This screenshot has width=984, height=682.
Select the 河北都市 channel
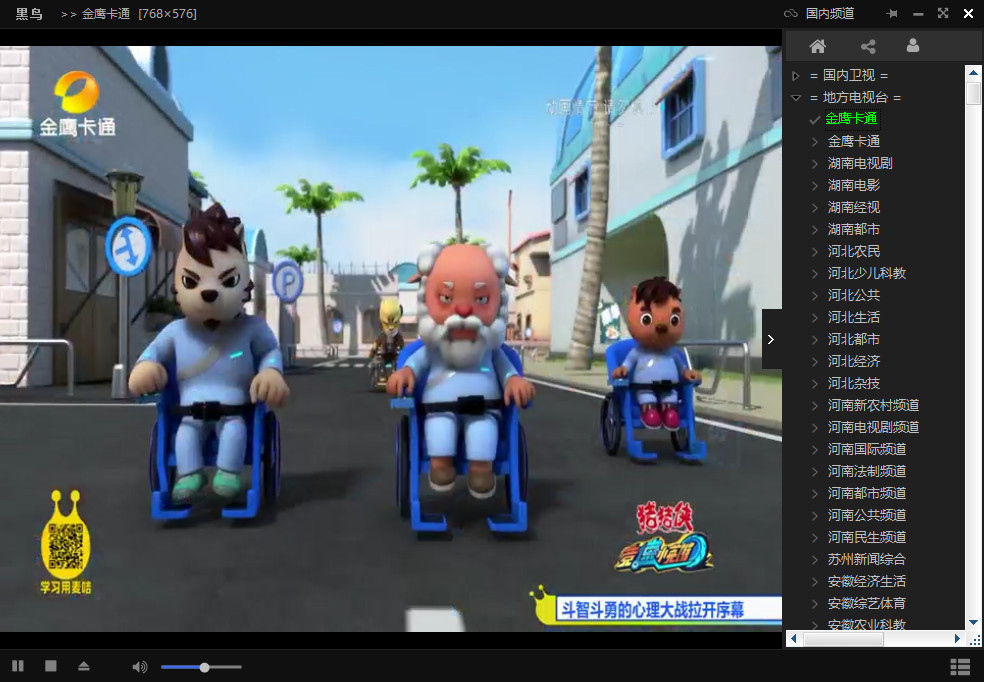pyautogui.click(x=853, y=339)
